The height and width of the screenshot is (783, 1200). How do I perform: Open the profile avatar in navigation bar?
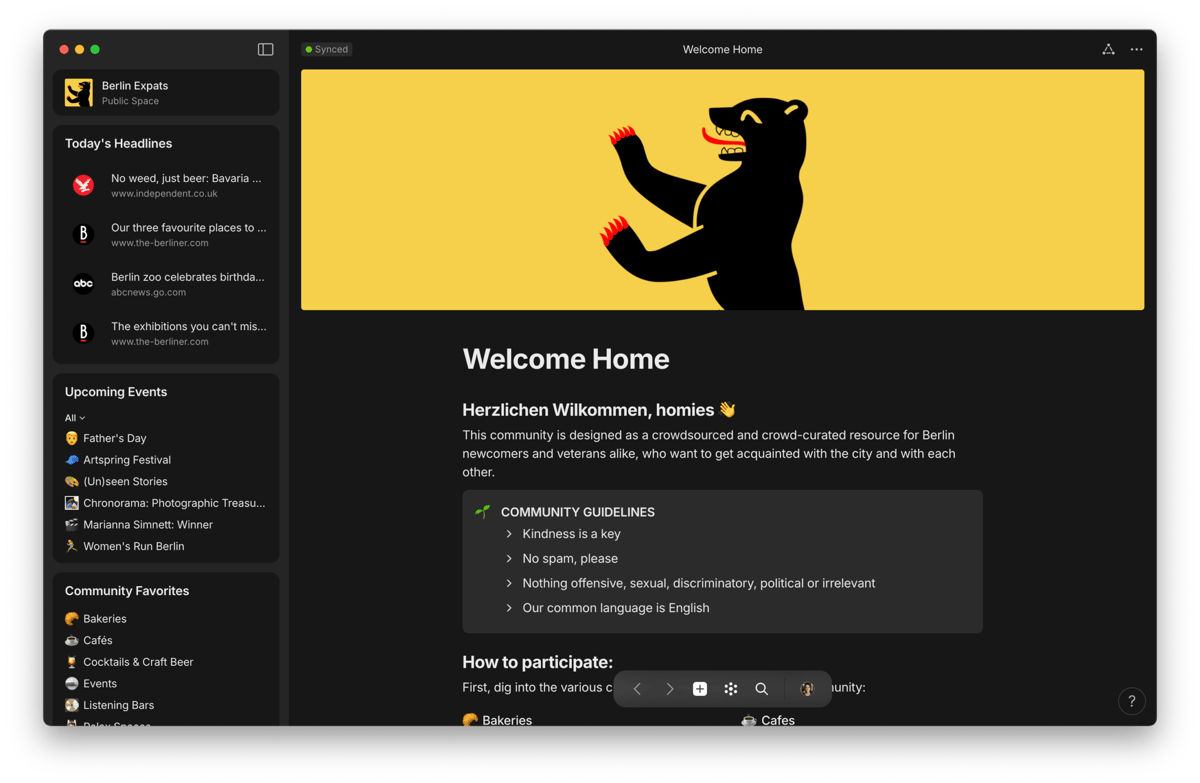coord(806,689)
